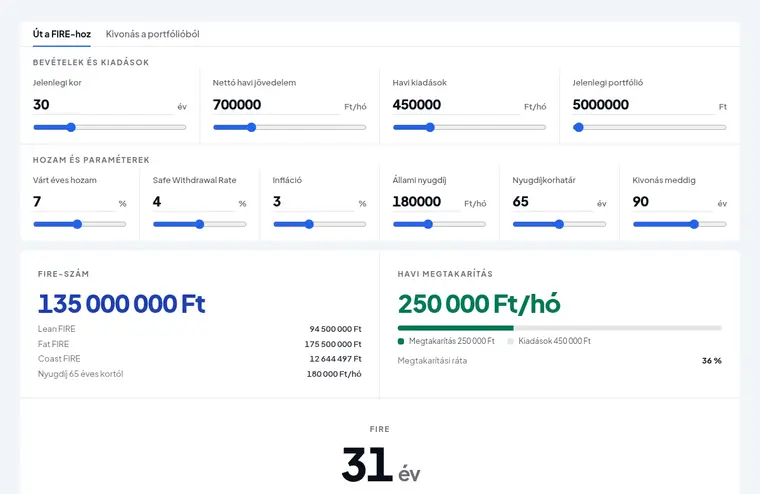Click the Megtakarítási ráta label

pyautogui.click(x=432, y=361)
